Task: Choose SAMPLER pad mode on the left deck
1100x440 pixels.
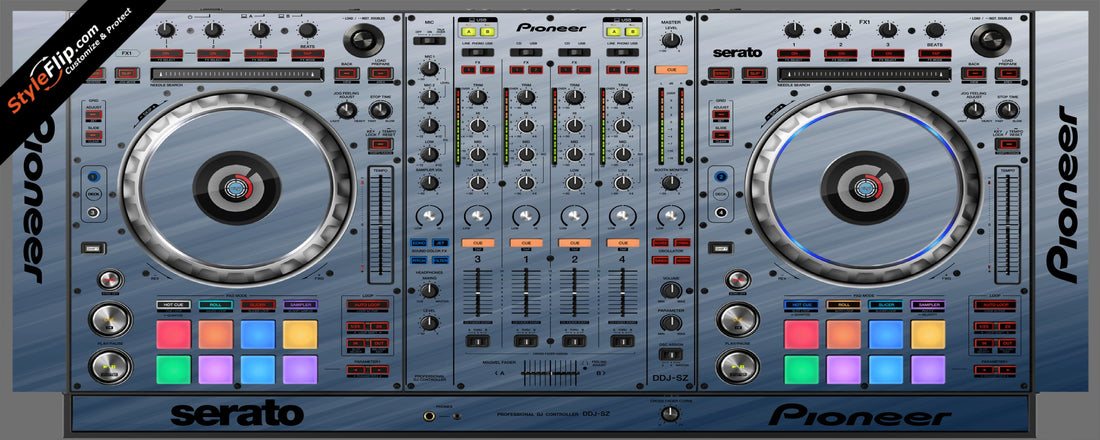Action: pos(300,305)
